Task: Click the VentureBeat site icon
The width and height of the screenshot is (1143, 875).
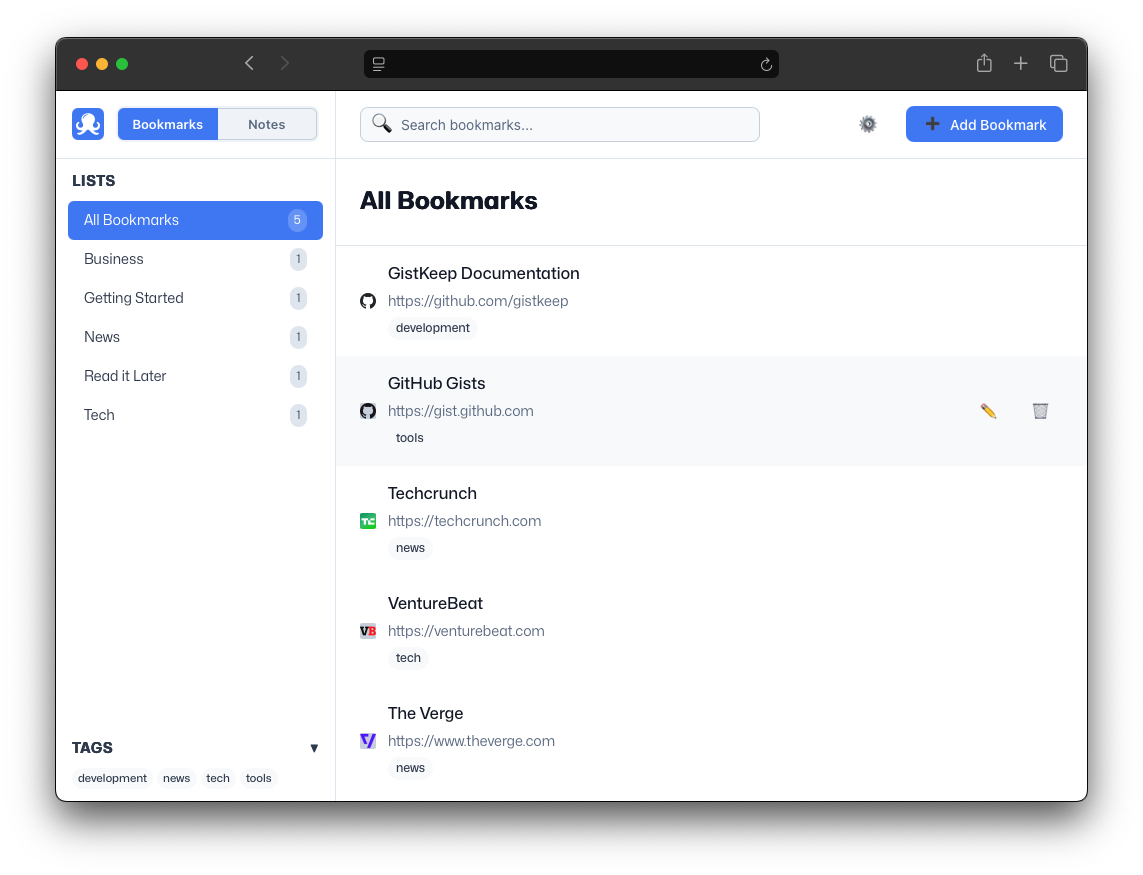Action: [367, 631]
